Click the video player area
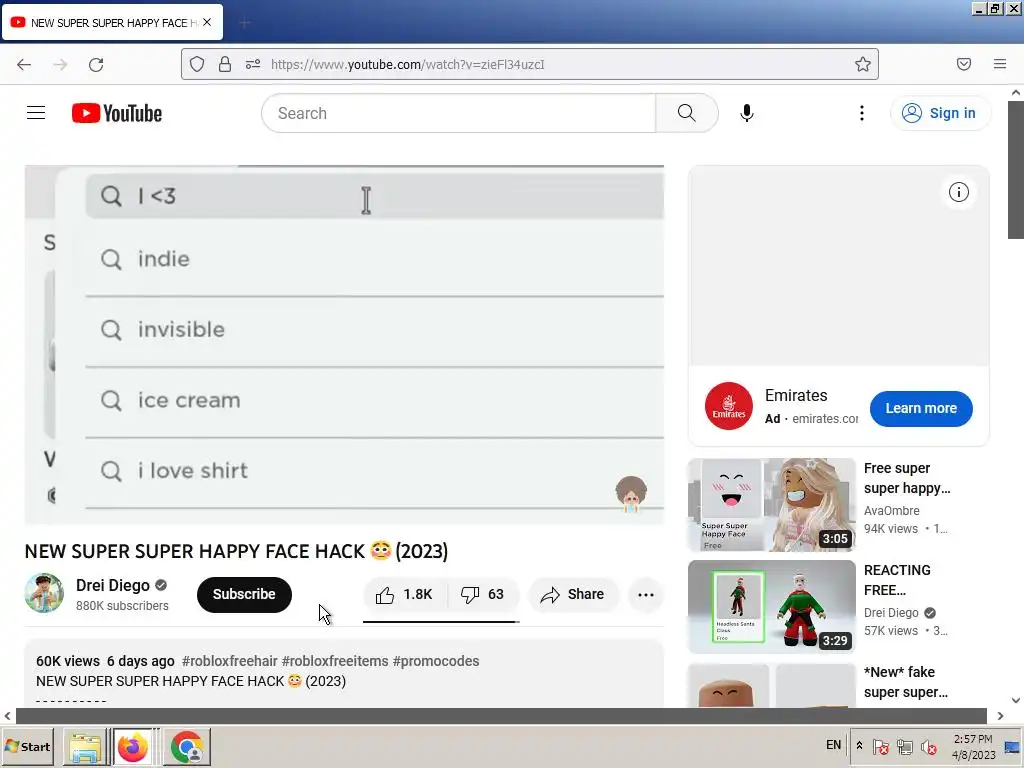Image resolution: width=1024 pixels, height=768 pixels. point(344,344)
